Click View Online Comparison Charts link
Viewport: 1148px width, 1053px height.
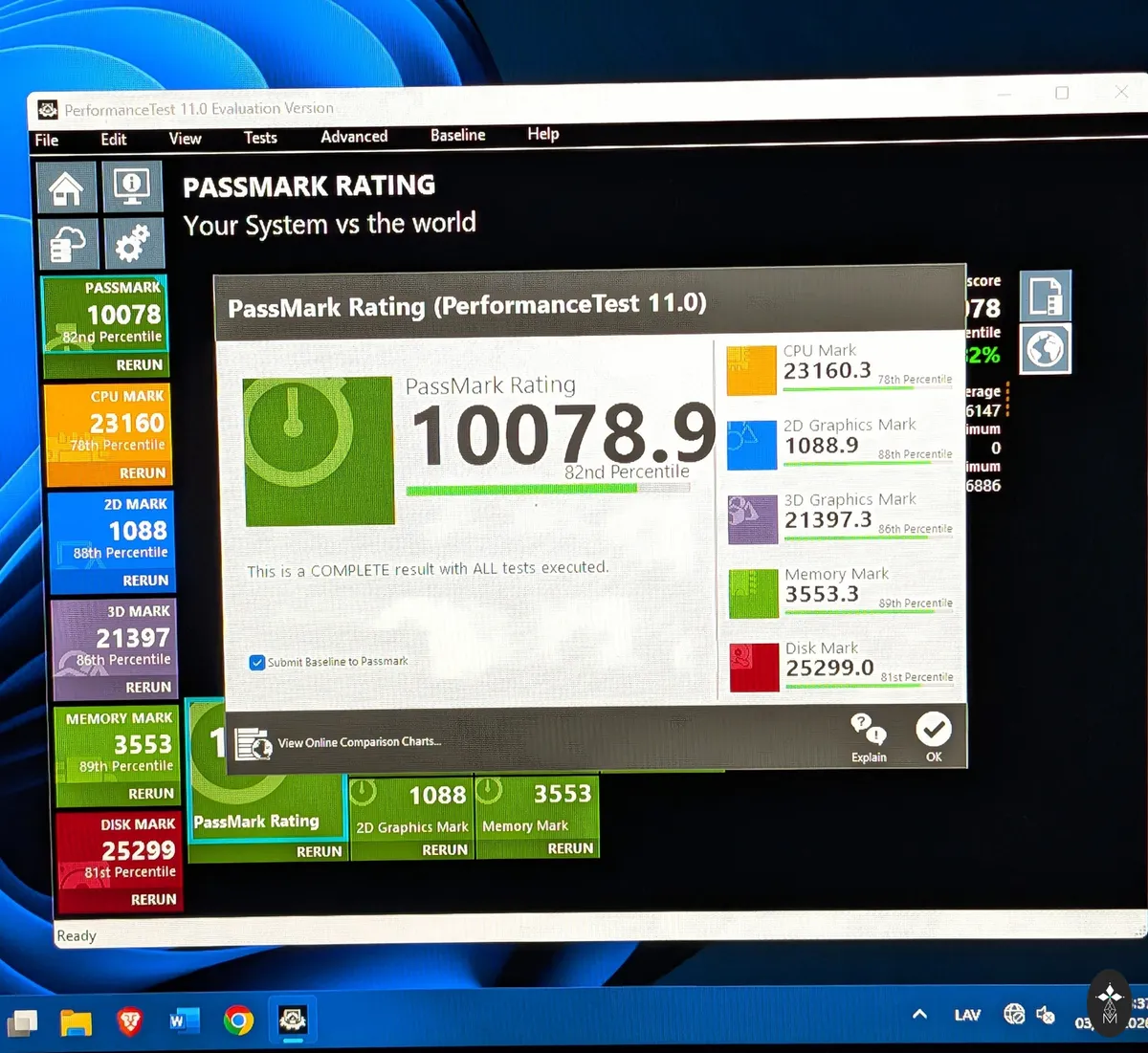(x=360, y=742)
